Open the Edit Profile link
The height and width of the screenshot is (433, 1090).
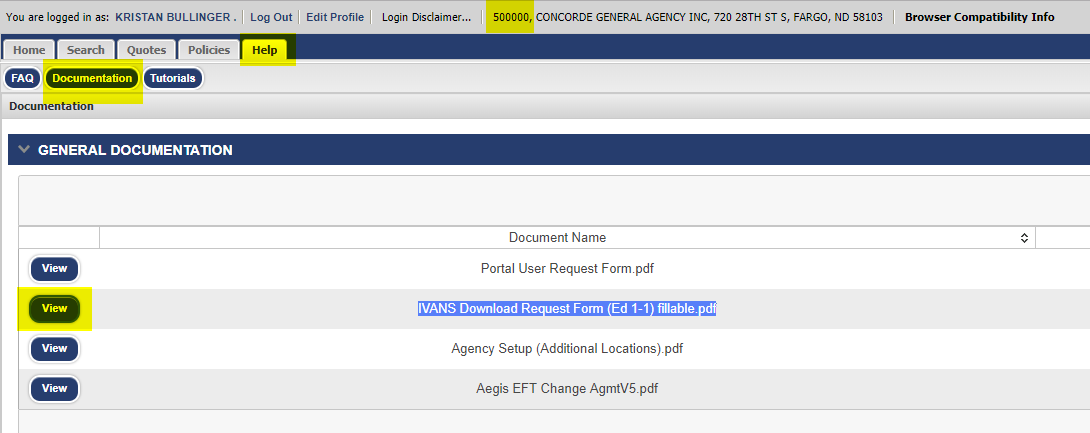coord(335,17)
